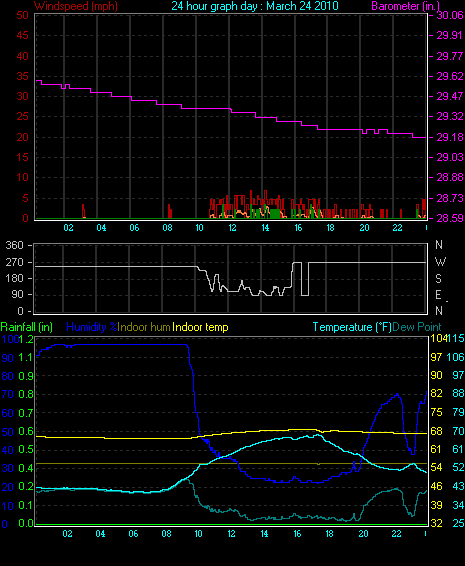This screenshot has width=465, height=566.
Task: Click the Rainfall (in) legend label
Action: [27, 327]
